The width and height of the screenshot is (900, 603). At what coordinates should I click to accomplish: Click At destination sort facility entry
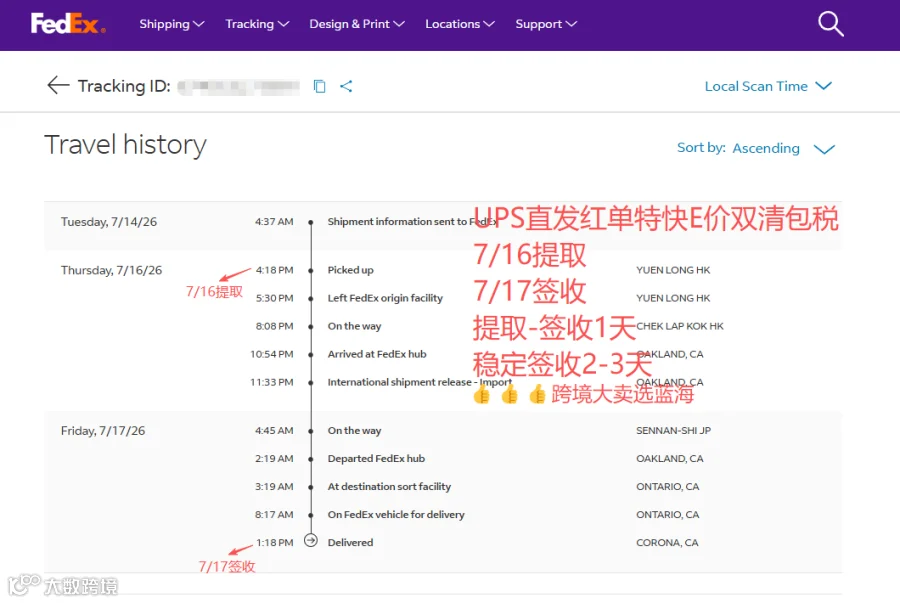tap(389, 487)
